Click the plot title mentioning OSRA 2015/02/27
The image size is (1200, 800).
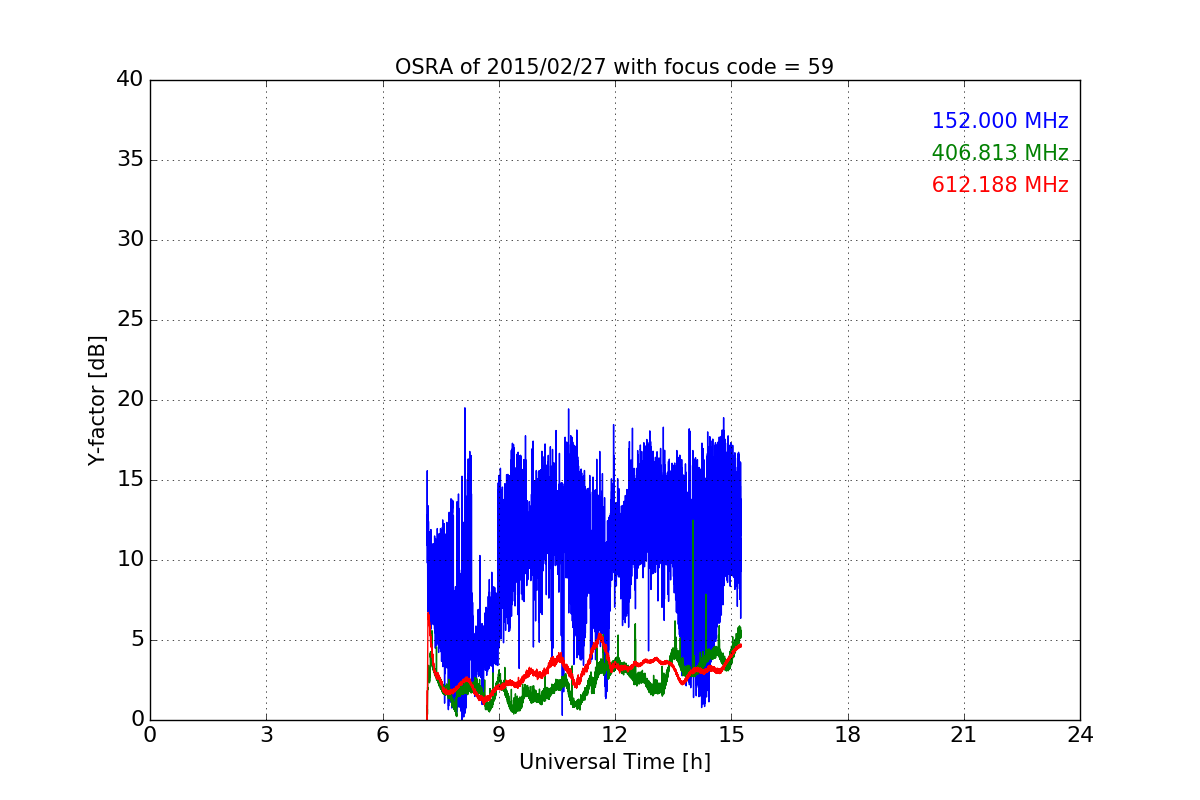614,67
